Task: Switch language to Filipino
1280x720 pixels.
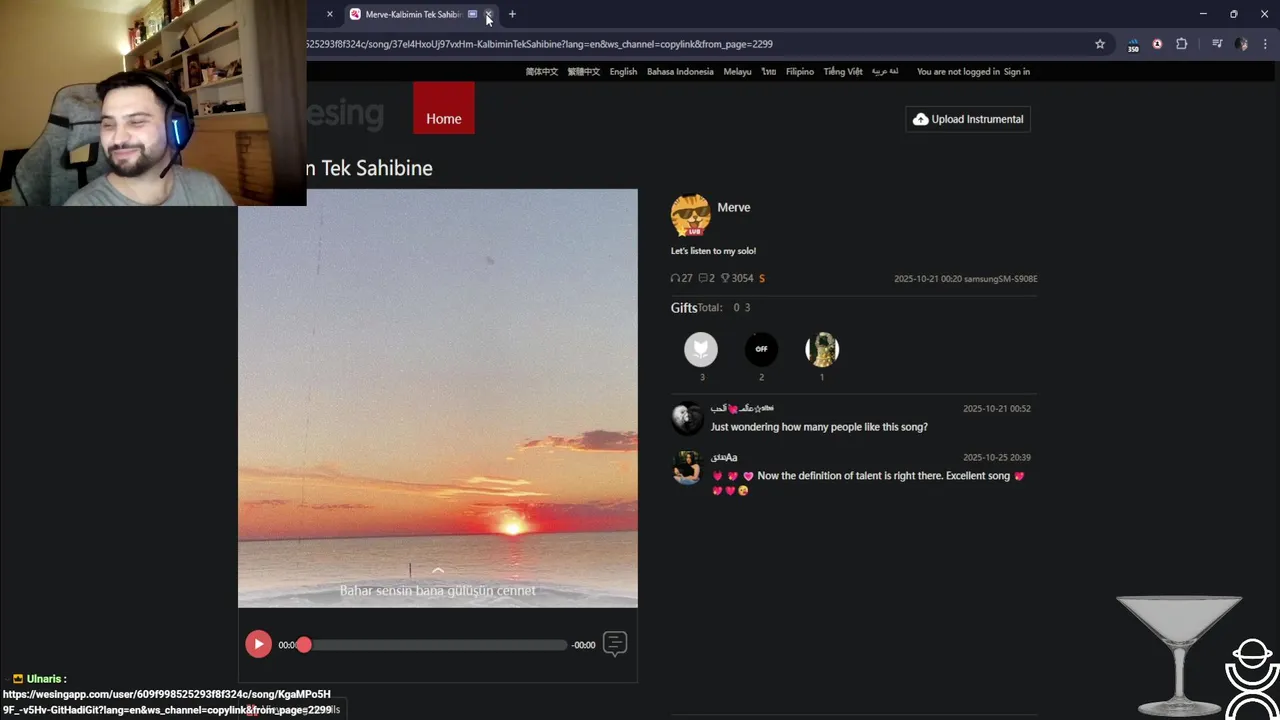Action: pos(800,72)
